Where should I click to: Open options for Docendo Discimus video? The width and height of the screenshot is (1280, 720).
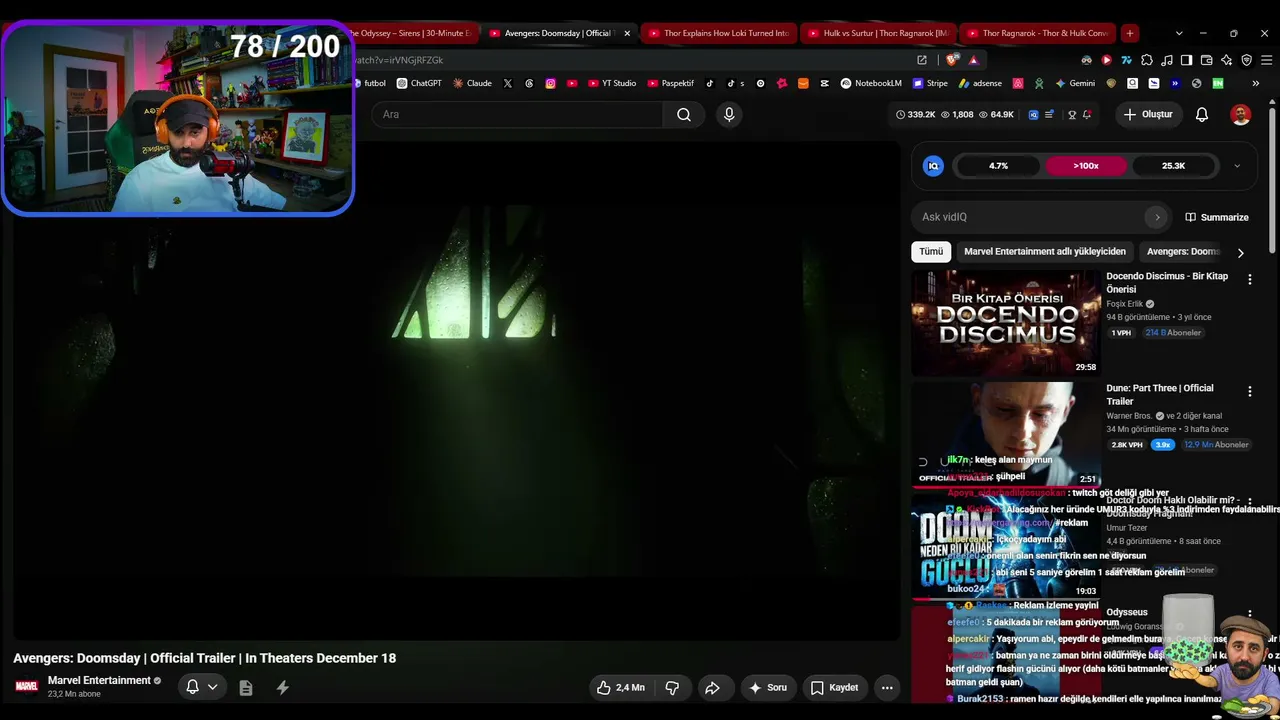[x=1249, y=280]
